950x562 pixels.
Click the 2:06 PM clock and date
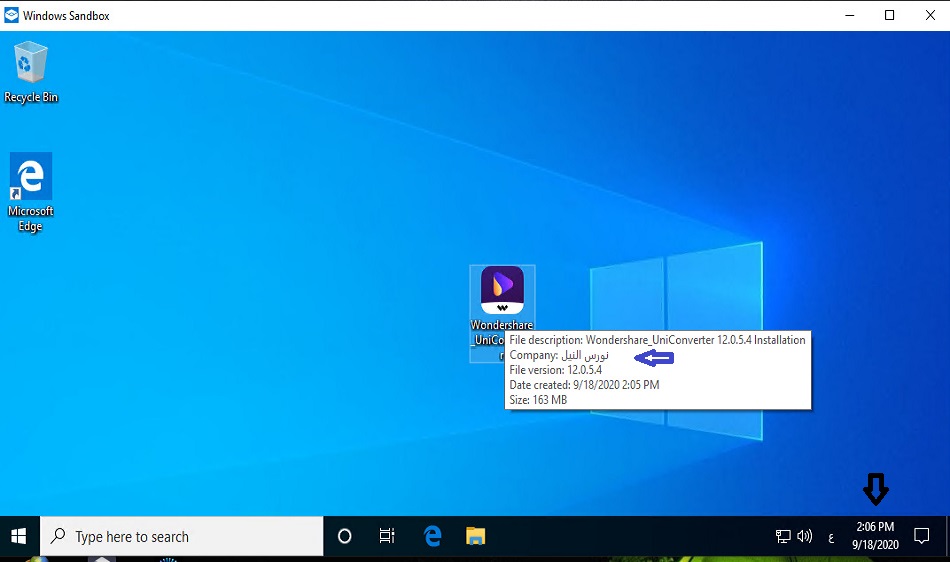click(x=875, y=536)
